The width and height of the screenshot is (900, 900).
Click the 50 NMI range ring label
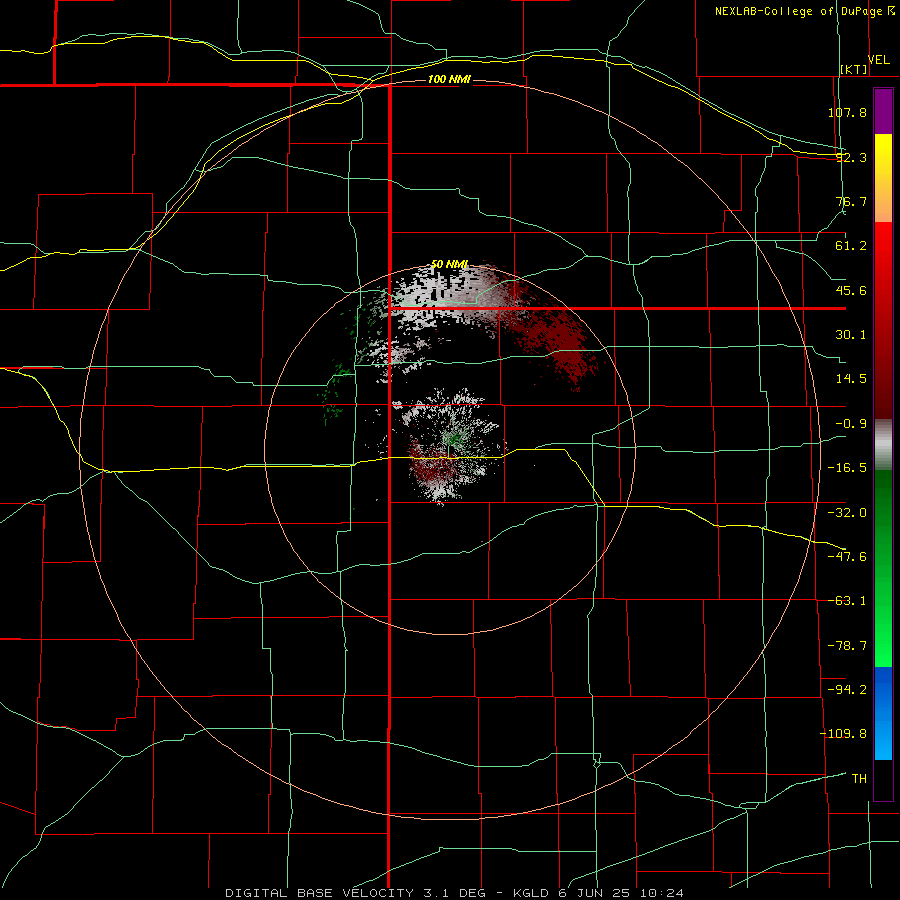[449, 265]
